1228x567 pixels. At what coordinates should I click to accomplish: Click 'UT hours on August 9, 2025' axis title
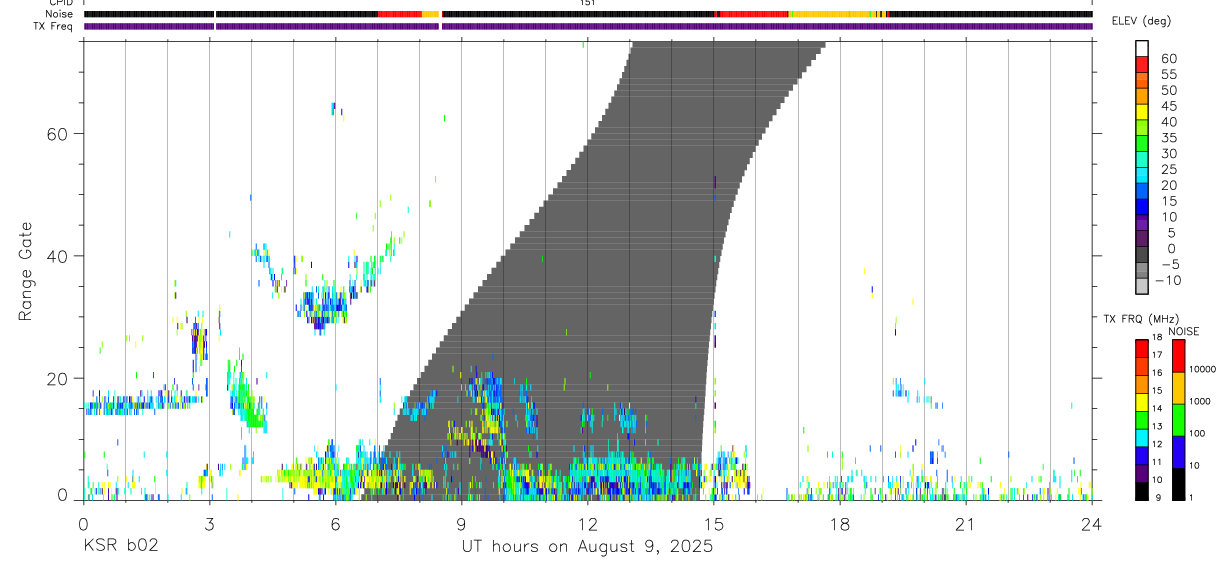[587, 547]
